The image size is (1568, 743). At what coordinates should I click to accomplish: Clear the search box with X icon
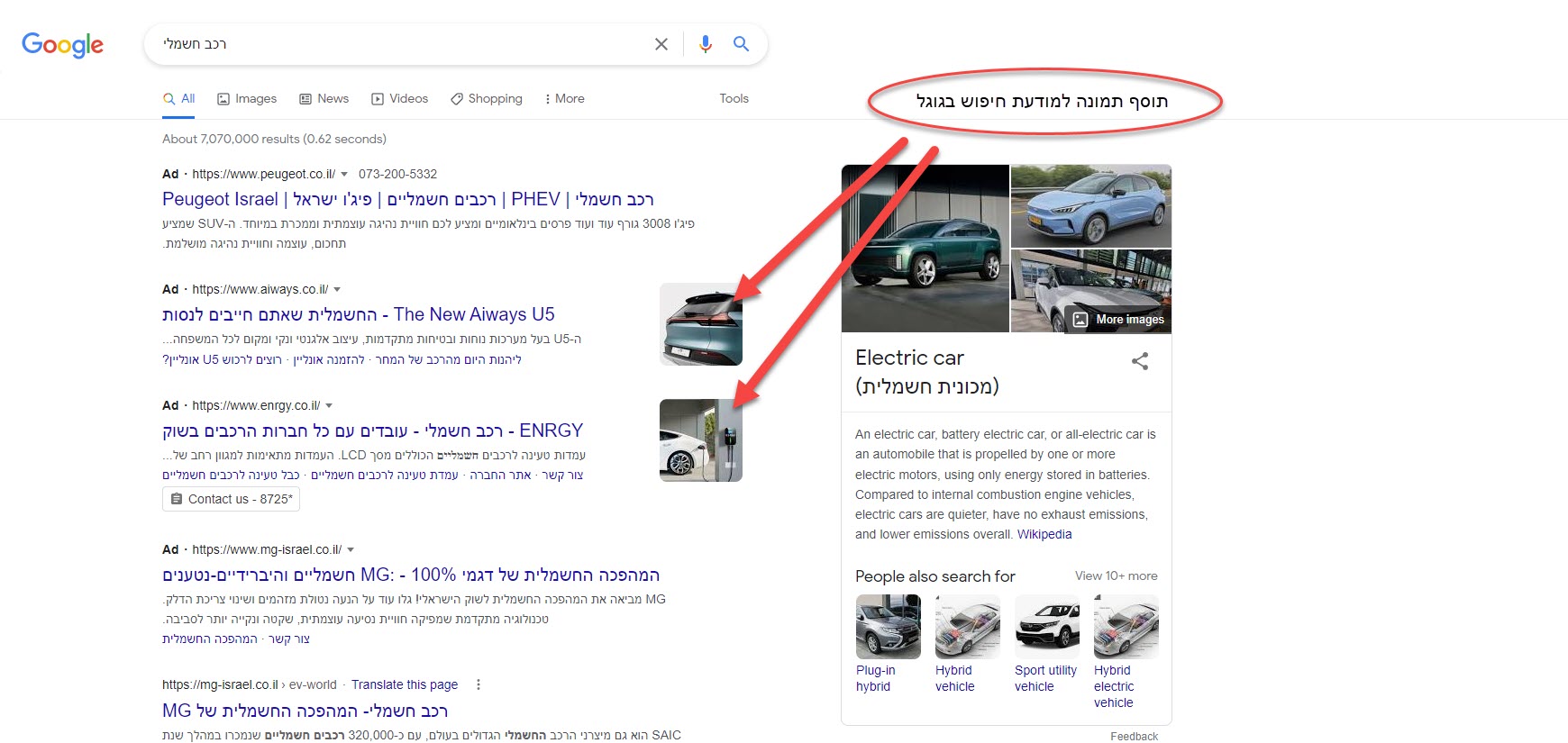click(x=661, y=44)
